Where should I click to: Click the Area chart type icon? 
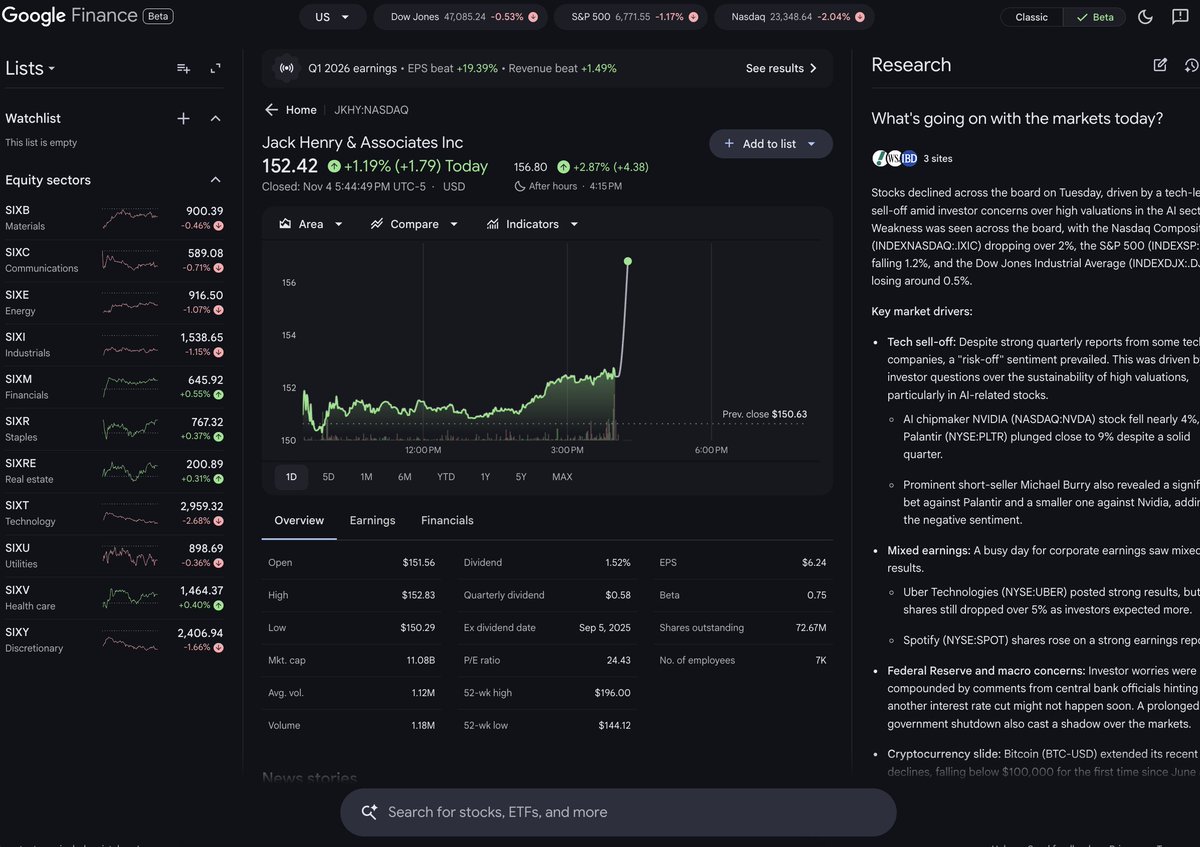[x=285, y=224]
